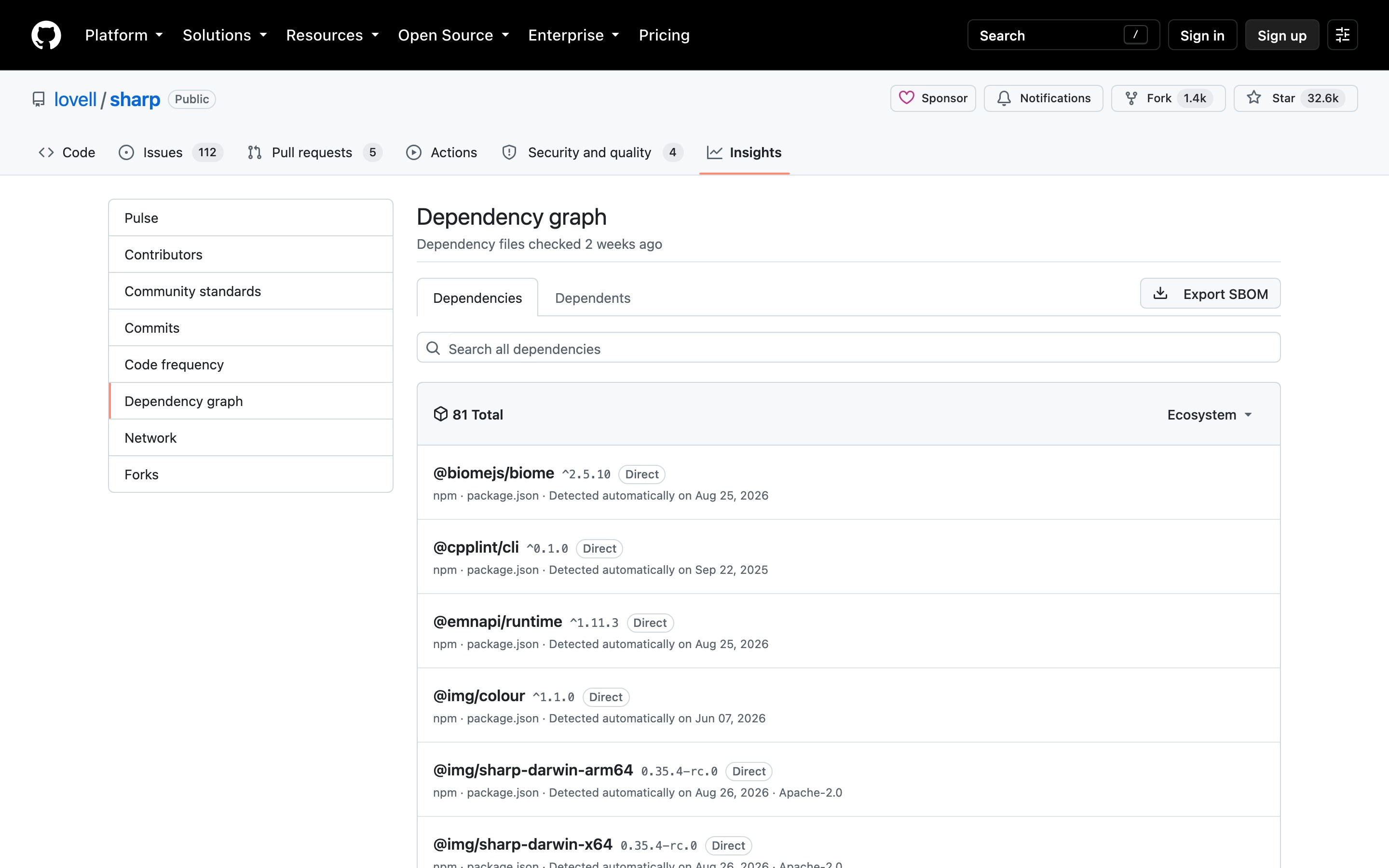Open Network in the insights sidebar
Image resolution: width=1389 pixels, height=868 pixels.
[251, 438]
